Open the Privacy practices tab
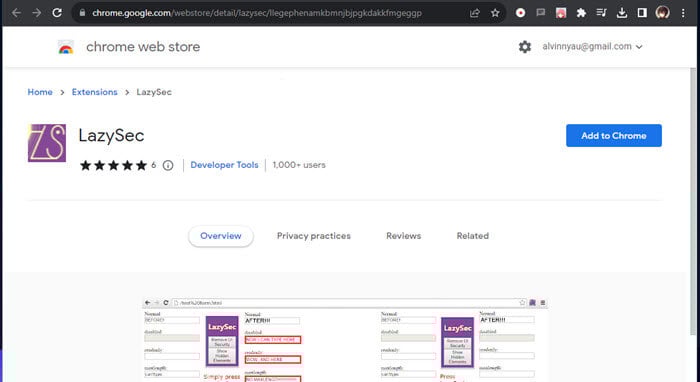 point(313,236)
